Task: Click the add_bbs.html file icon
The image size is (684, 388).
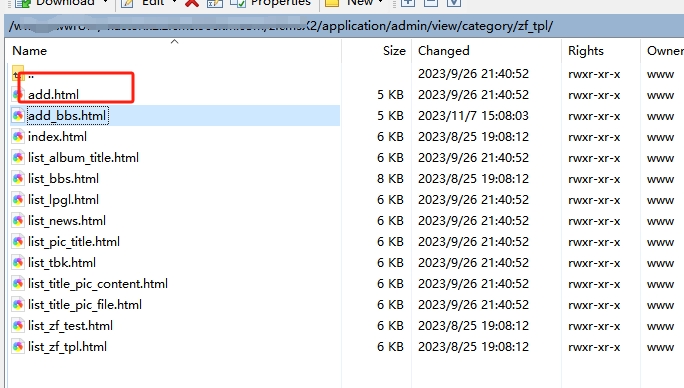Action: (18, 116)
